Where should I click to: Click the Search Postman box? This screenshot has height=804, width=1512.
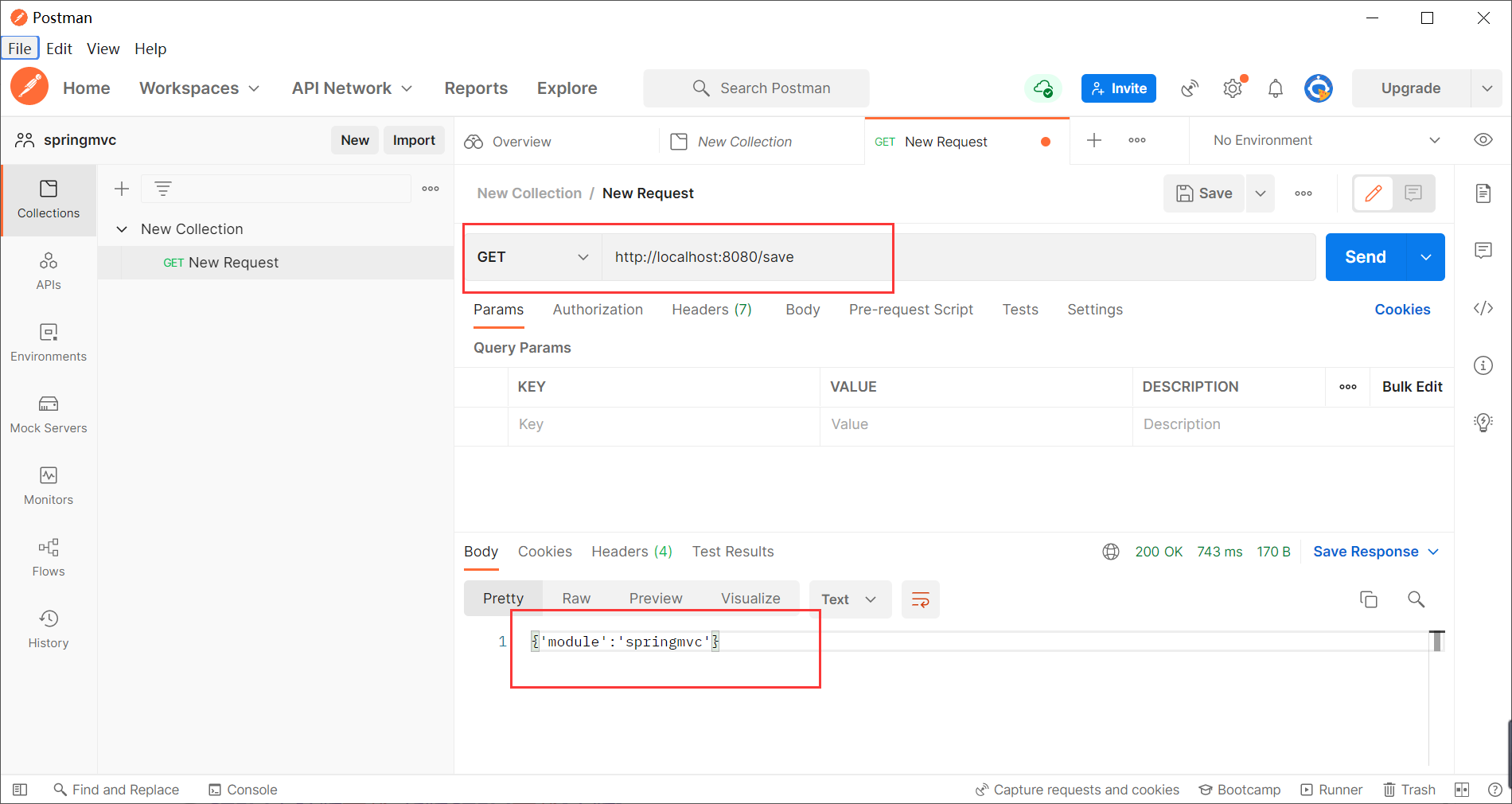pyautogui.click(x=756, y=88)
